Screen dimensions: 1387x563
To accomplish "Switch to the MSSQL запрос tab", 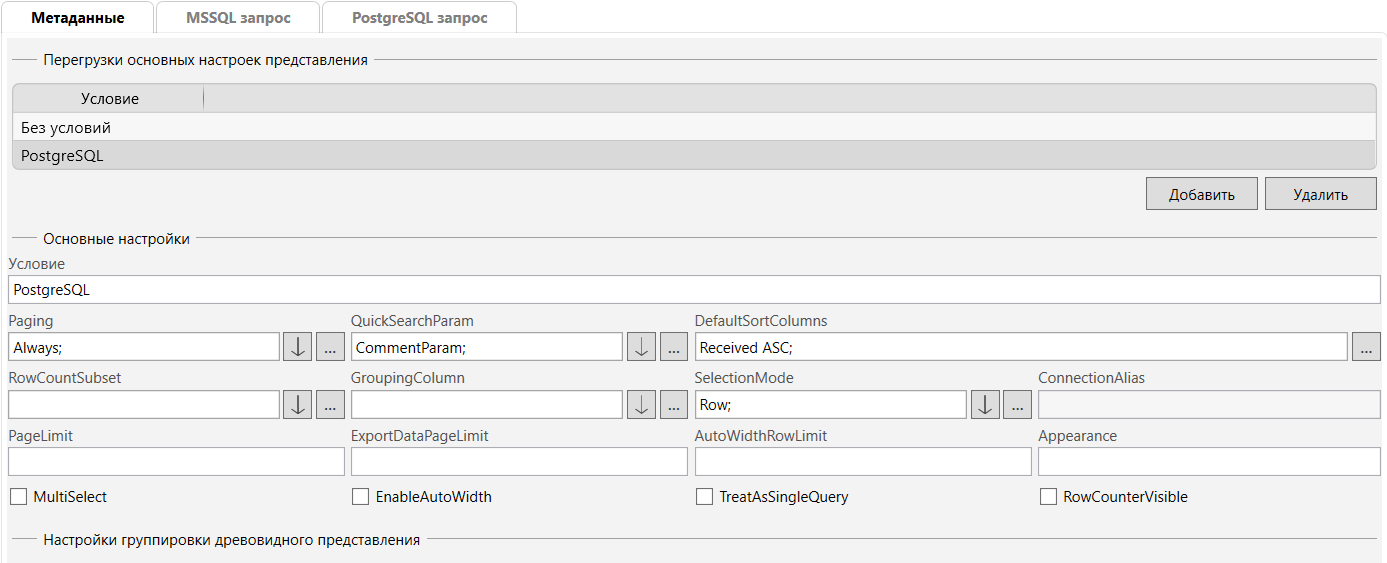I will [x=238, y=18].
